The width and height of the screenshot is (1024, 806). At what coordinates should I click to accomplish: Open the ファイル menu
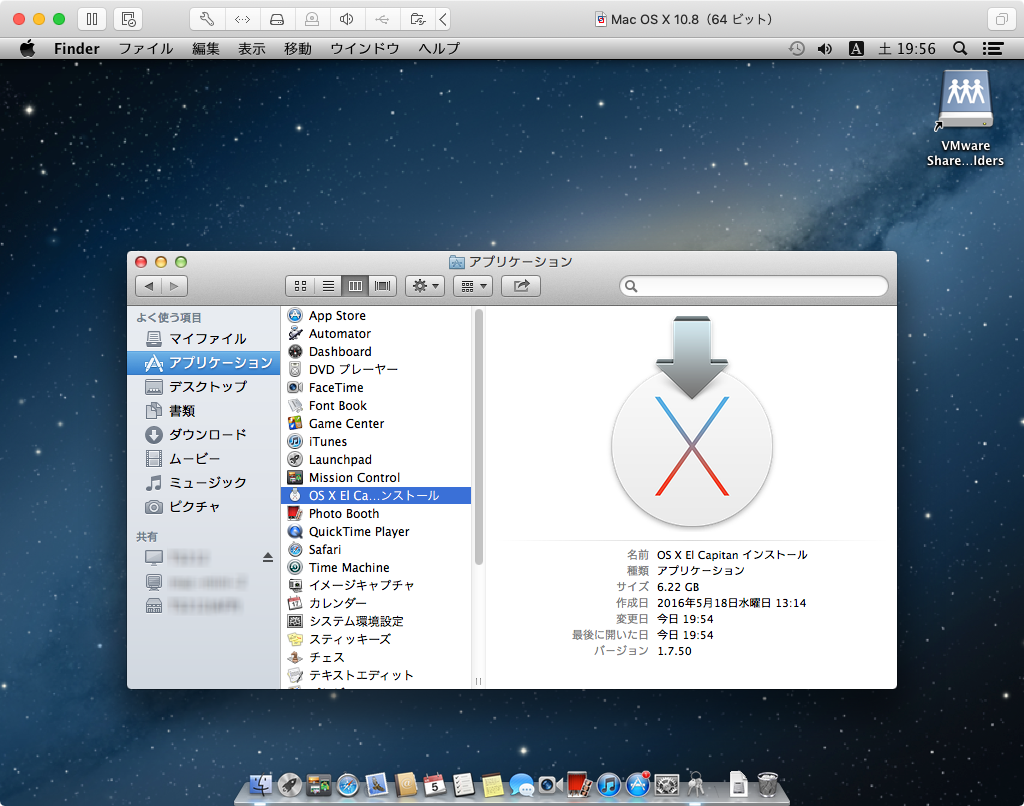pos(146,48)
